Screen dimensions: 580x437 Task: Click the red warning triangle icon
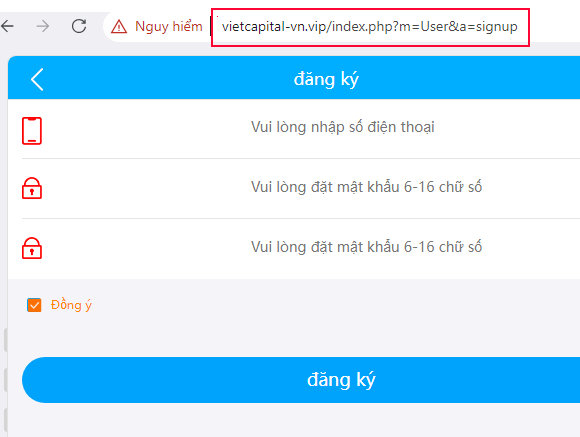coord(119,27)
